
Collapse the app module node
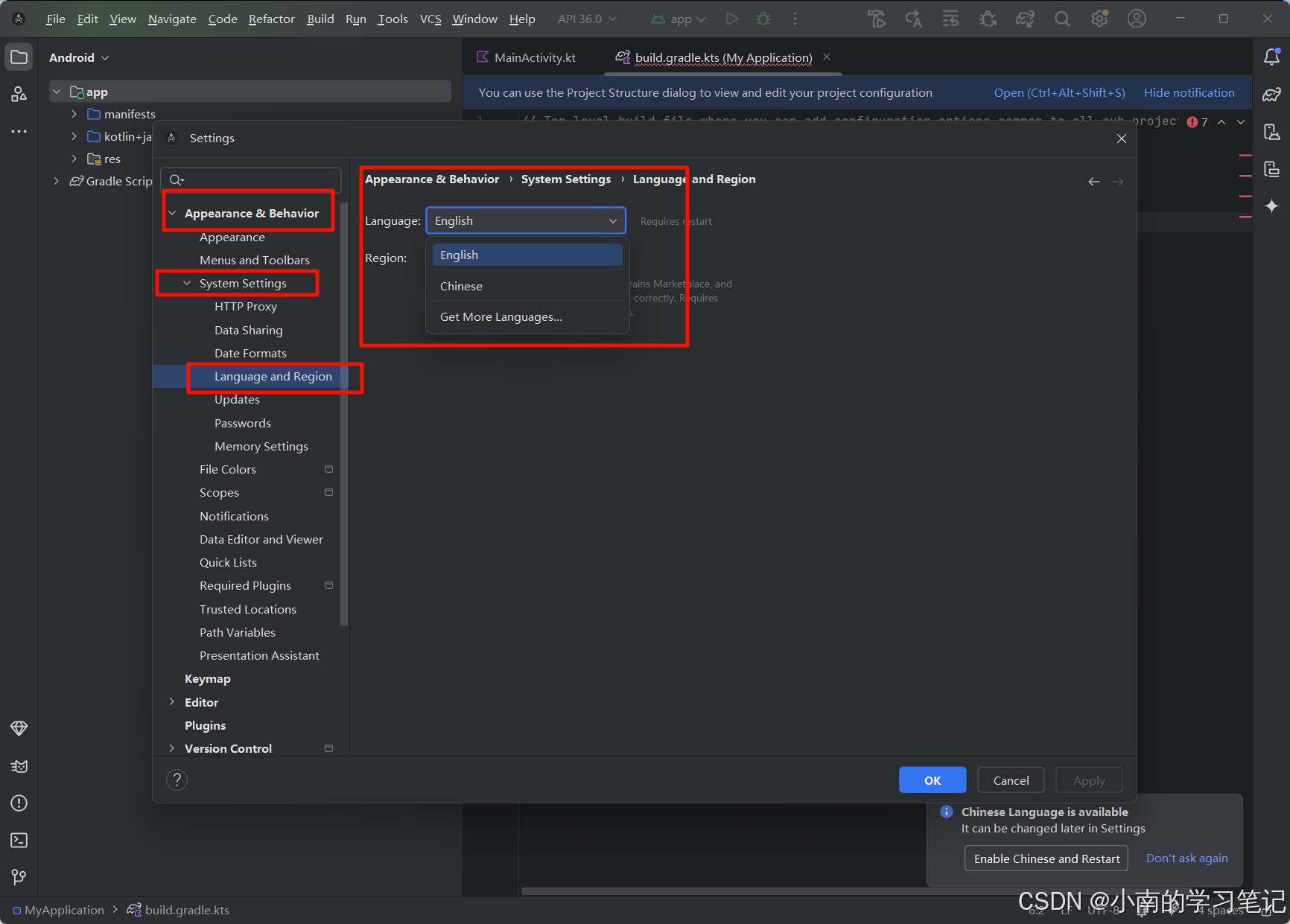(56, 92)
